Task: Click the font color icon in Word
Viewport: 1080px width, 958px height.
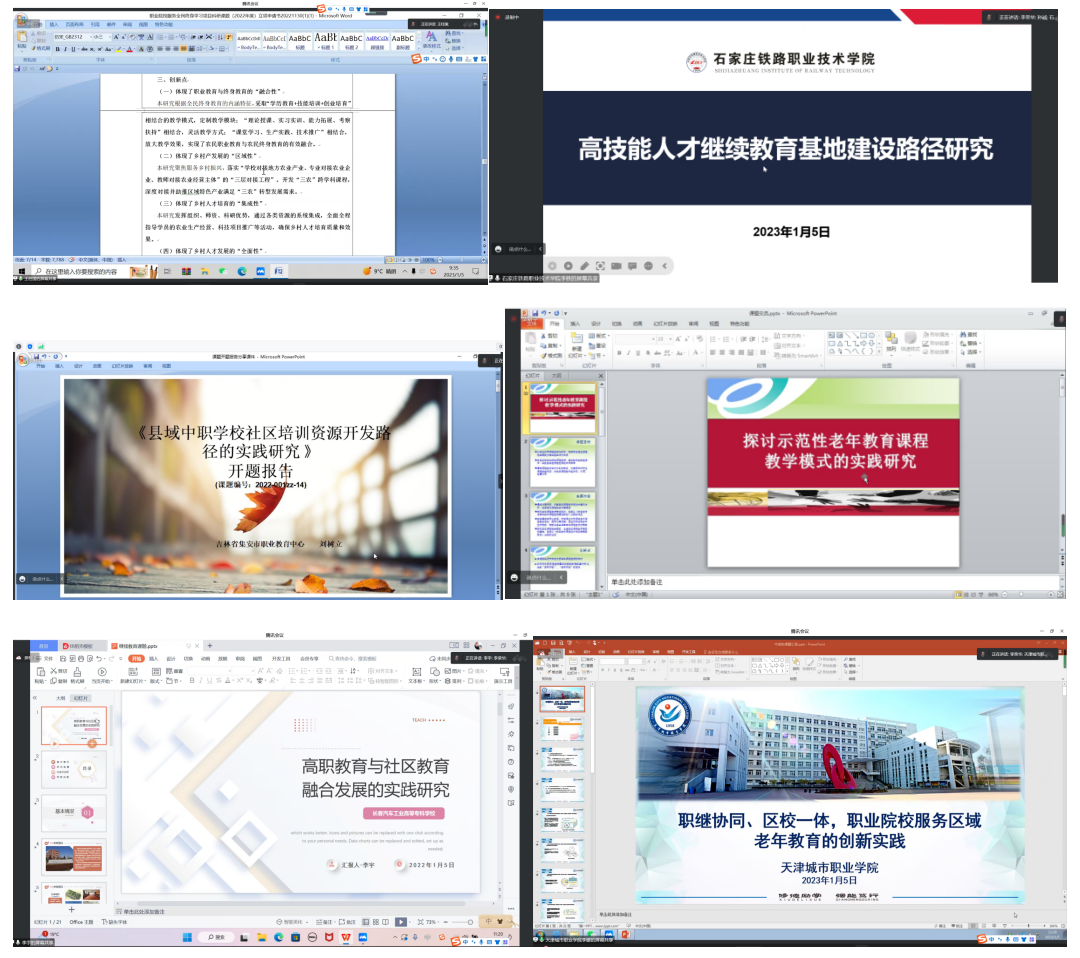Action: click(x=131, y=48)
